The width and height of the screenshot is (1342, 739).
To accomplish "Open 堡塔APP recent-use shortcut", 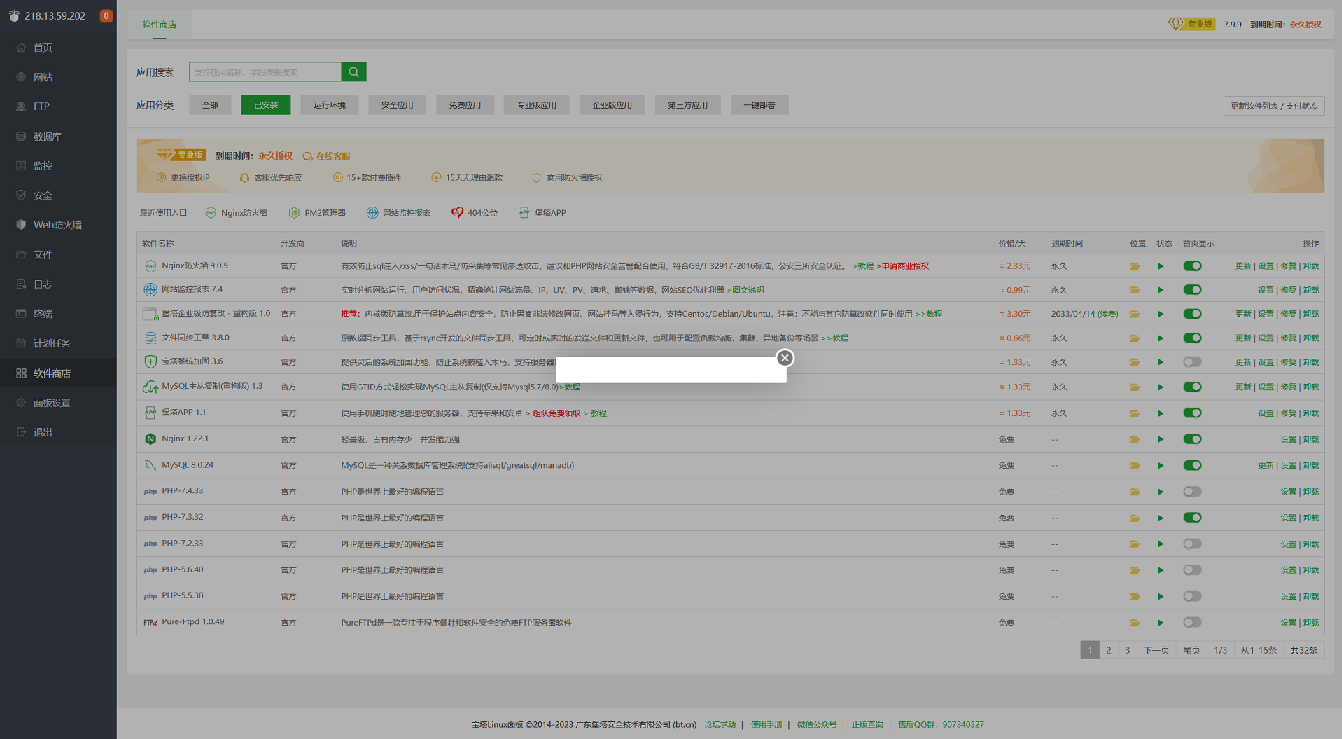I will click(x=542, y=212).
